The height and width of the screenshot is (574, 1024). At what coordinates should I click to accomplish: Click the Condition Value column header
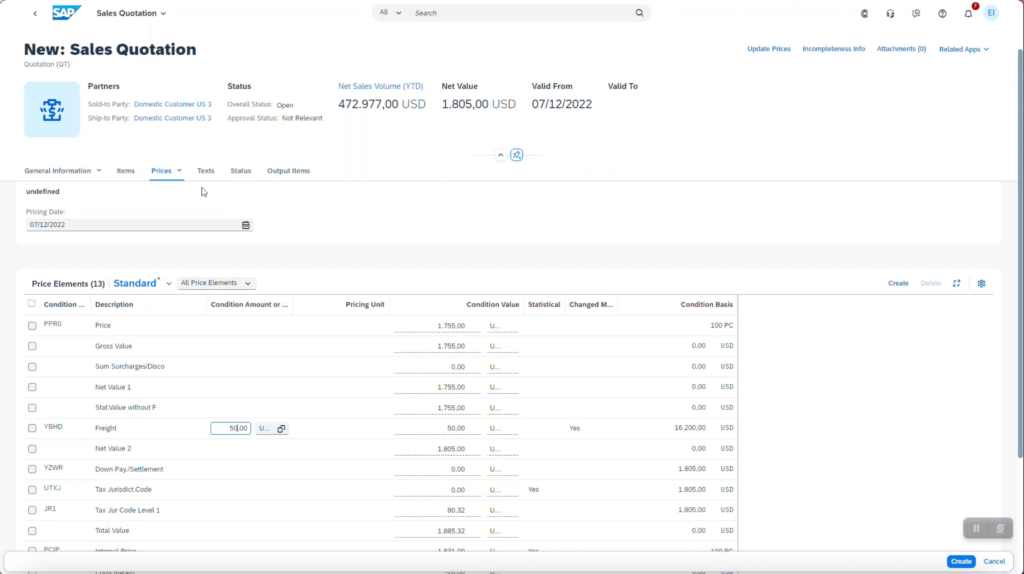click(x=492, y=304)
